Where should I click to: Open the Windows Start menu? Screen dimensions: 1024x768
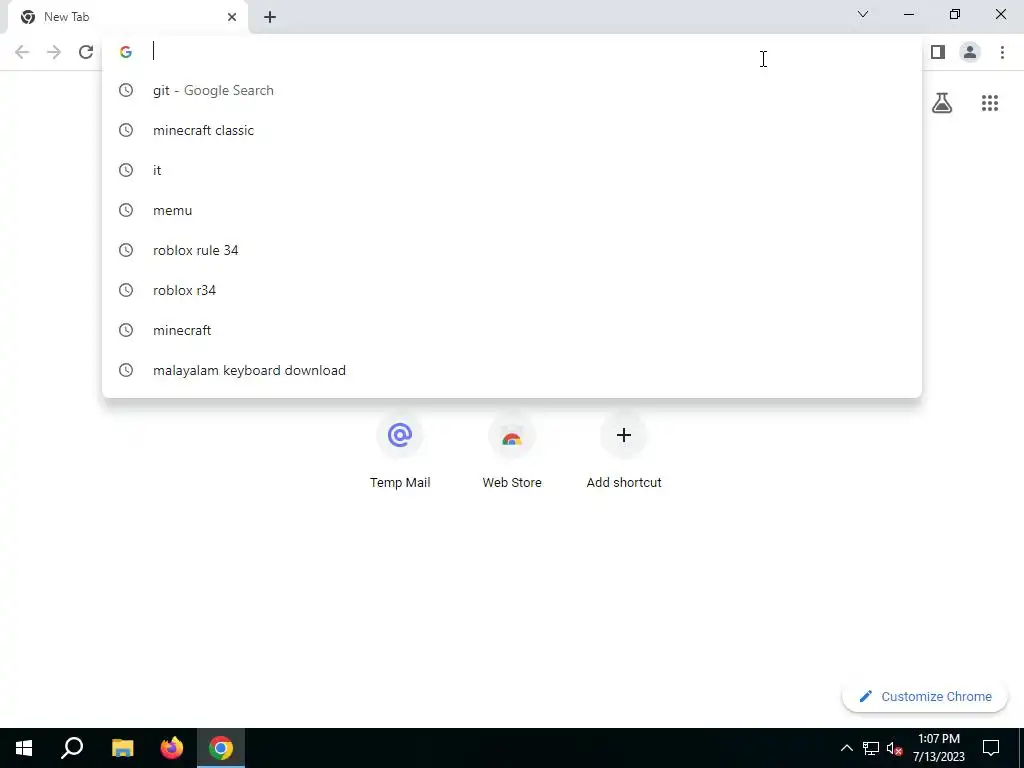(x=24, y=748)
